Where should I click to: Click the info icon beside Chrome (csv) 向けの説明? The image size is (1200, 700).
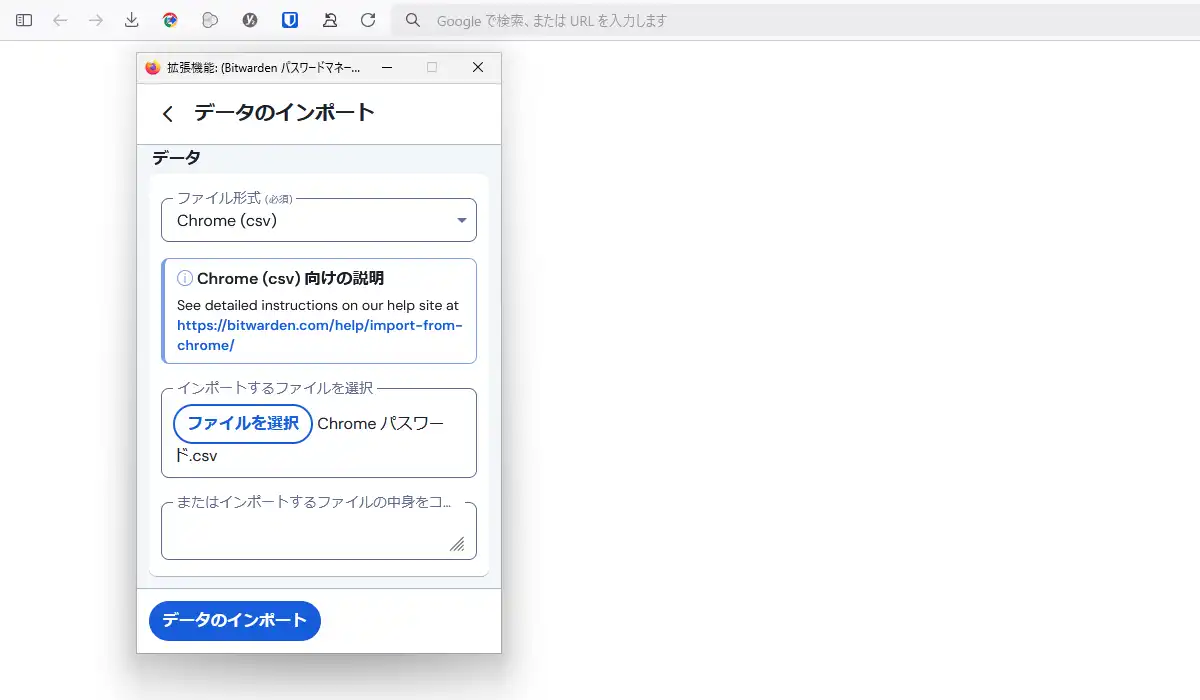coord(185,278)
